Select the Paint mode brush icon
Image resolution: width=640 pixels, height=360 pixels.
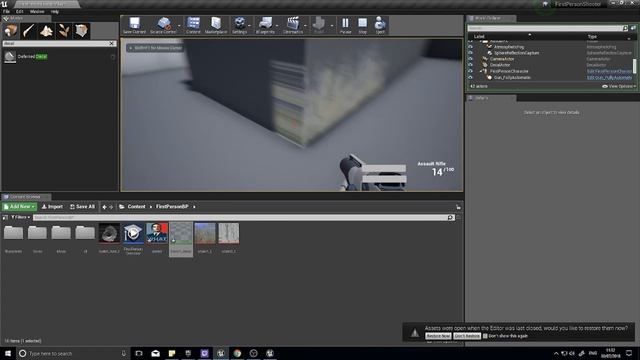click(x=29, y=31)
